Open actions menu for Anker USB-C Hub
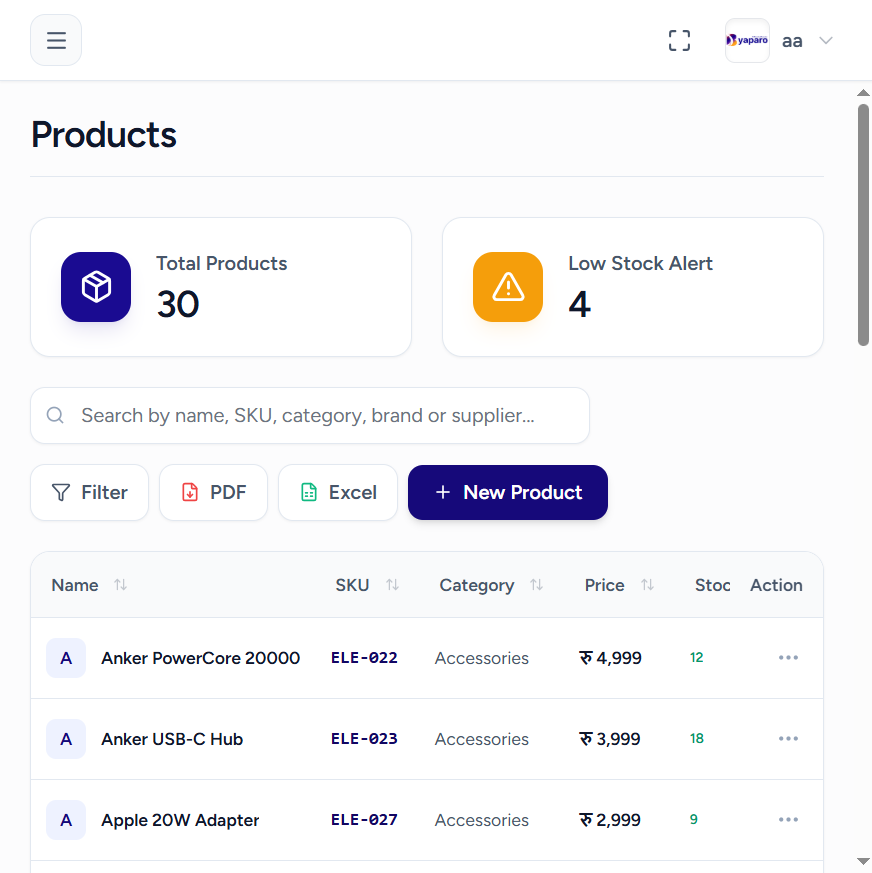The height and width of the screenshot is (873, 872). pos(788,739)
